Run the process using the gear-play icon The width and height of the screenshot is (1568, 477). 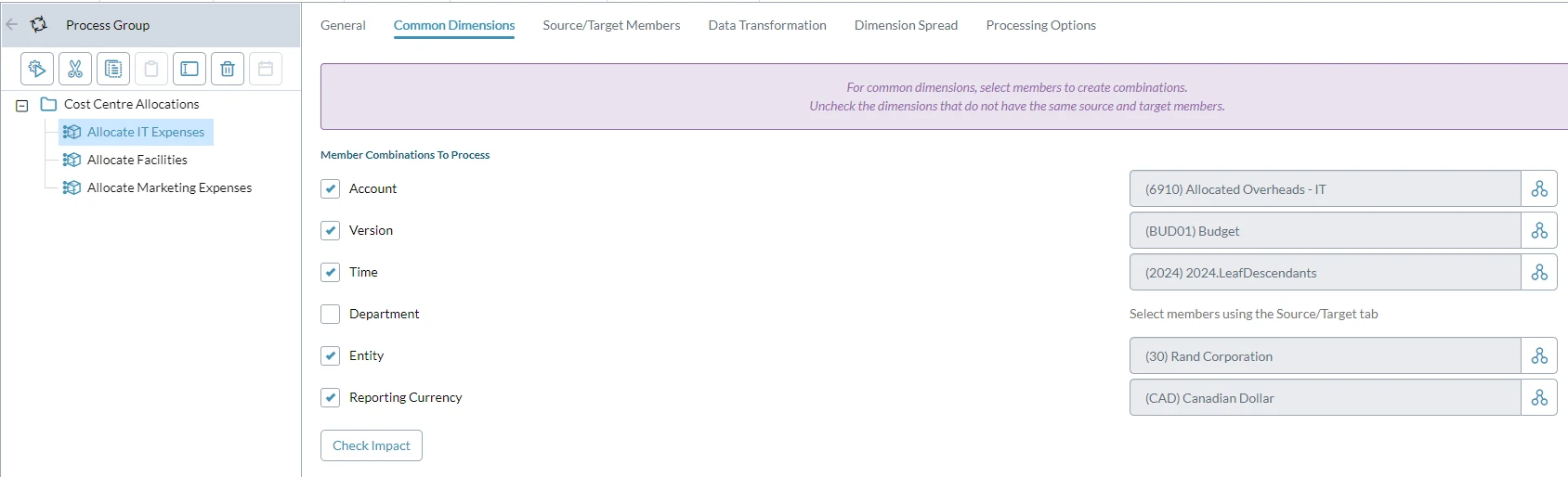(37, 69)
